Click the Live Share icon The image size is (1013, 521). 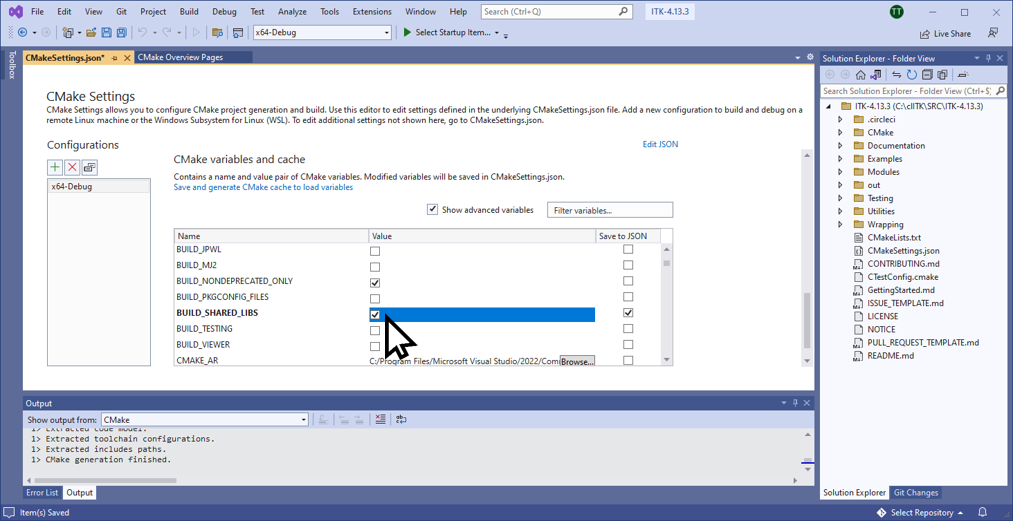[925, 34]
